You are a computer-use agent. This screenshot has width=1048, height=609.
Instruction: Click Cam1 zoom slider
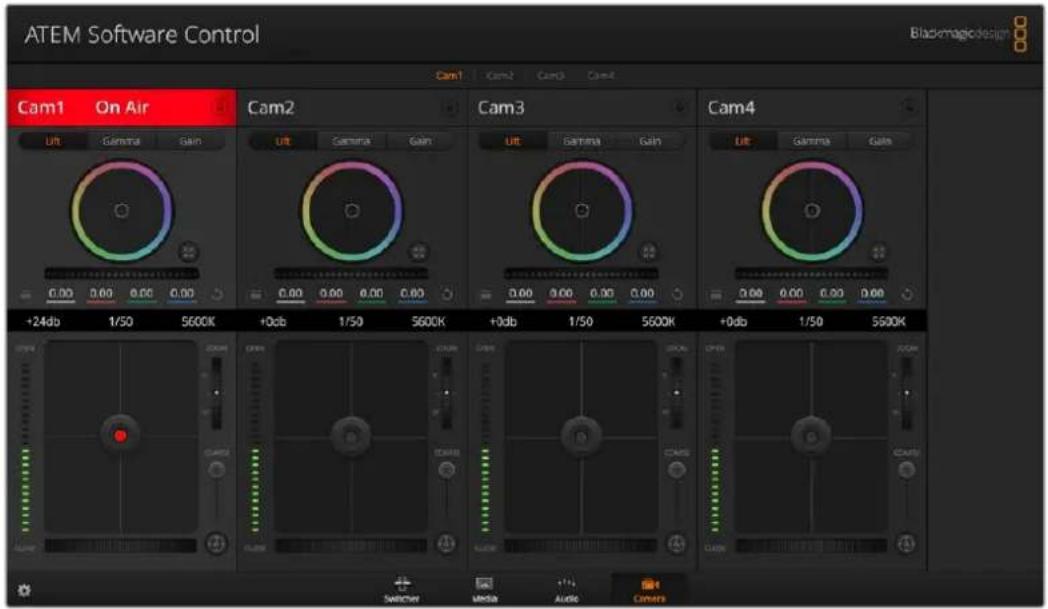217,393
